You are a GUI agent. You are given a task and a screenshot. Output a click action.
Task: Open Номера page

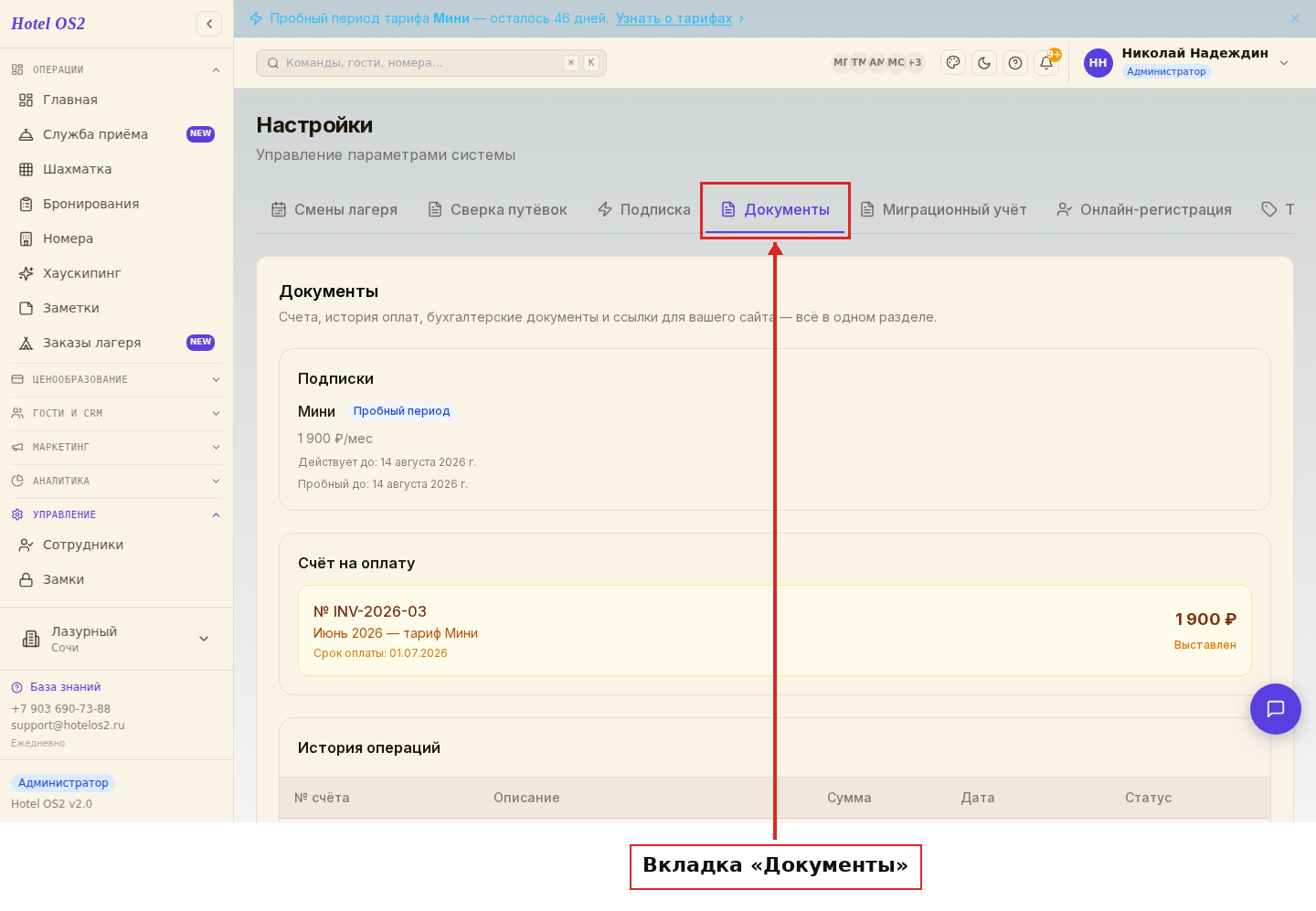coord(116,238)
